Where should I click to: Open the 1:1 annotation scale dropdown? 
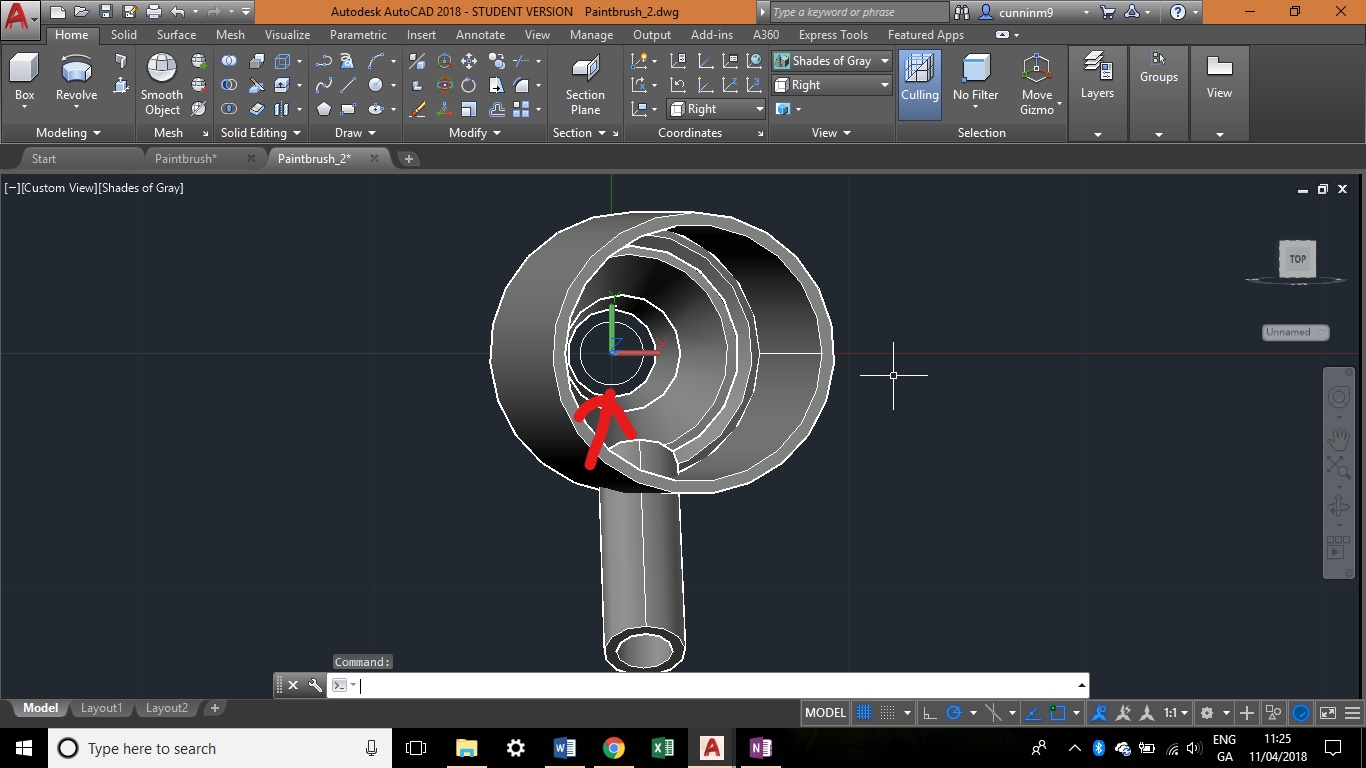[1175, 713]
